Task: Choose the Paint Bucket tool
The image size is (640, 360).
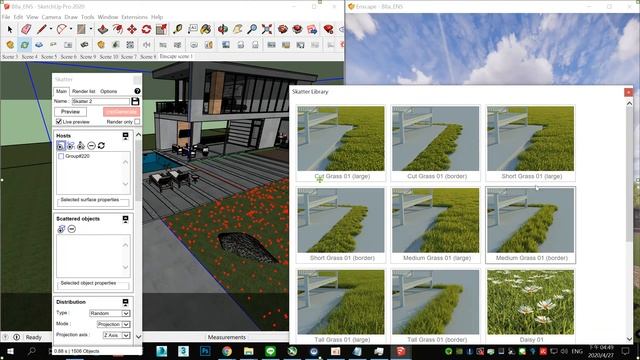Action: pos(206,29)
